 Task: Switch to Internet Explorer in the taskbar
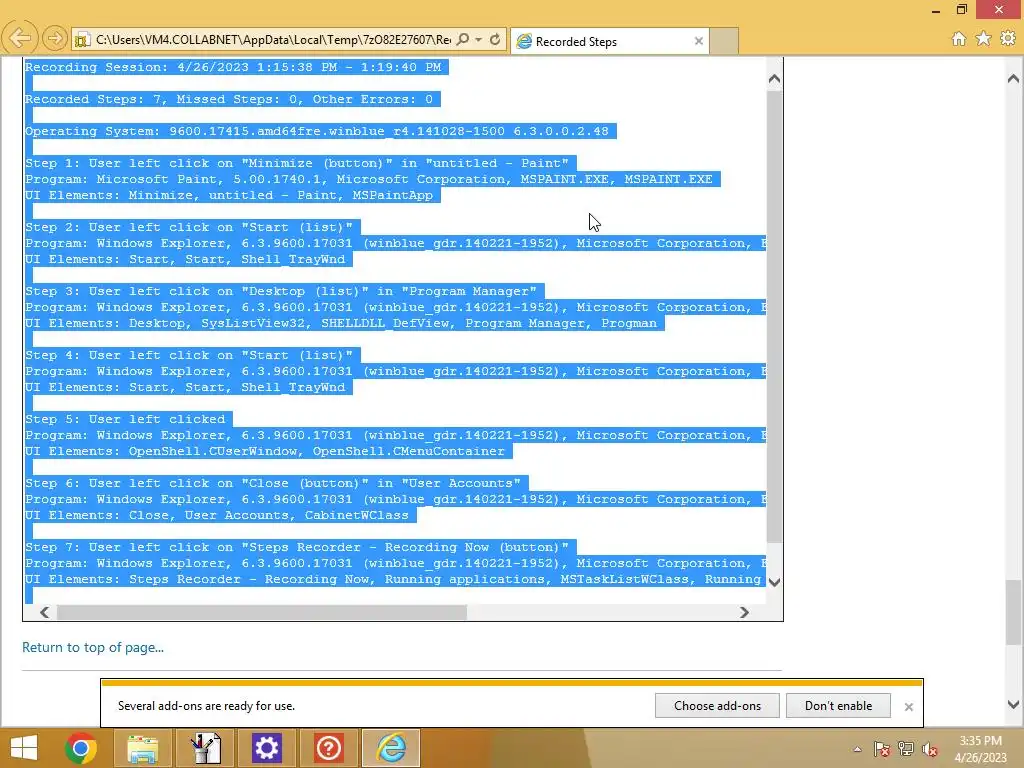(x=391, y=748)
